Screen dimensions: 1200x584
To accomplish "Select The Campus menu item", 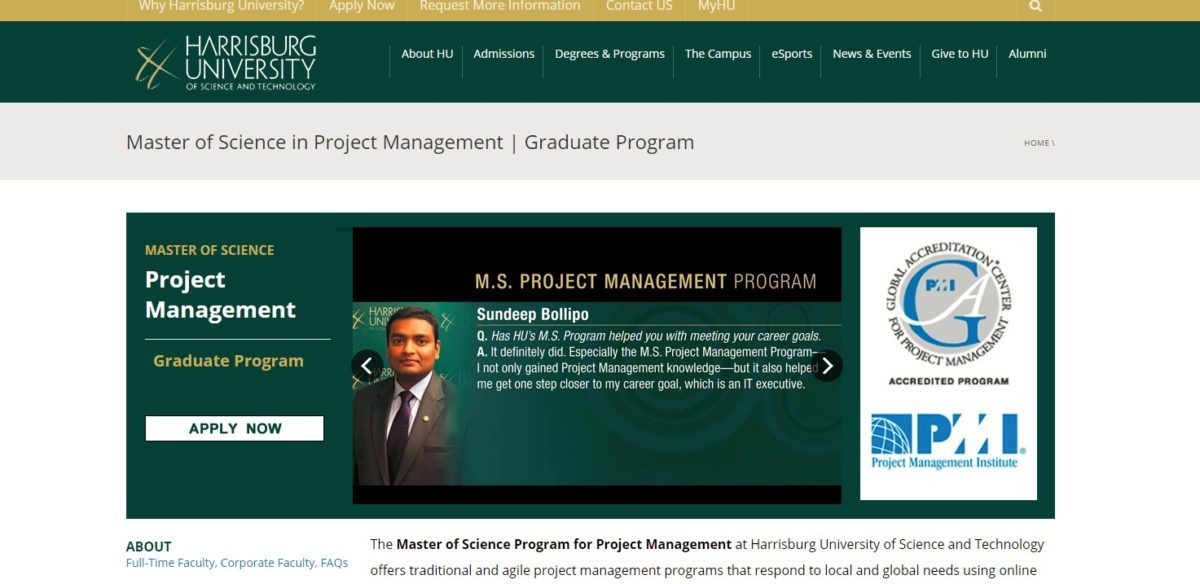I will (718, 54).
